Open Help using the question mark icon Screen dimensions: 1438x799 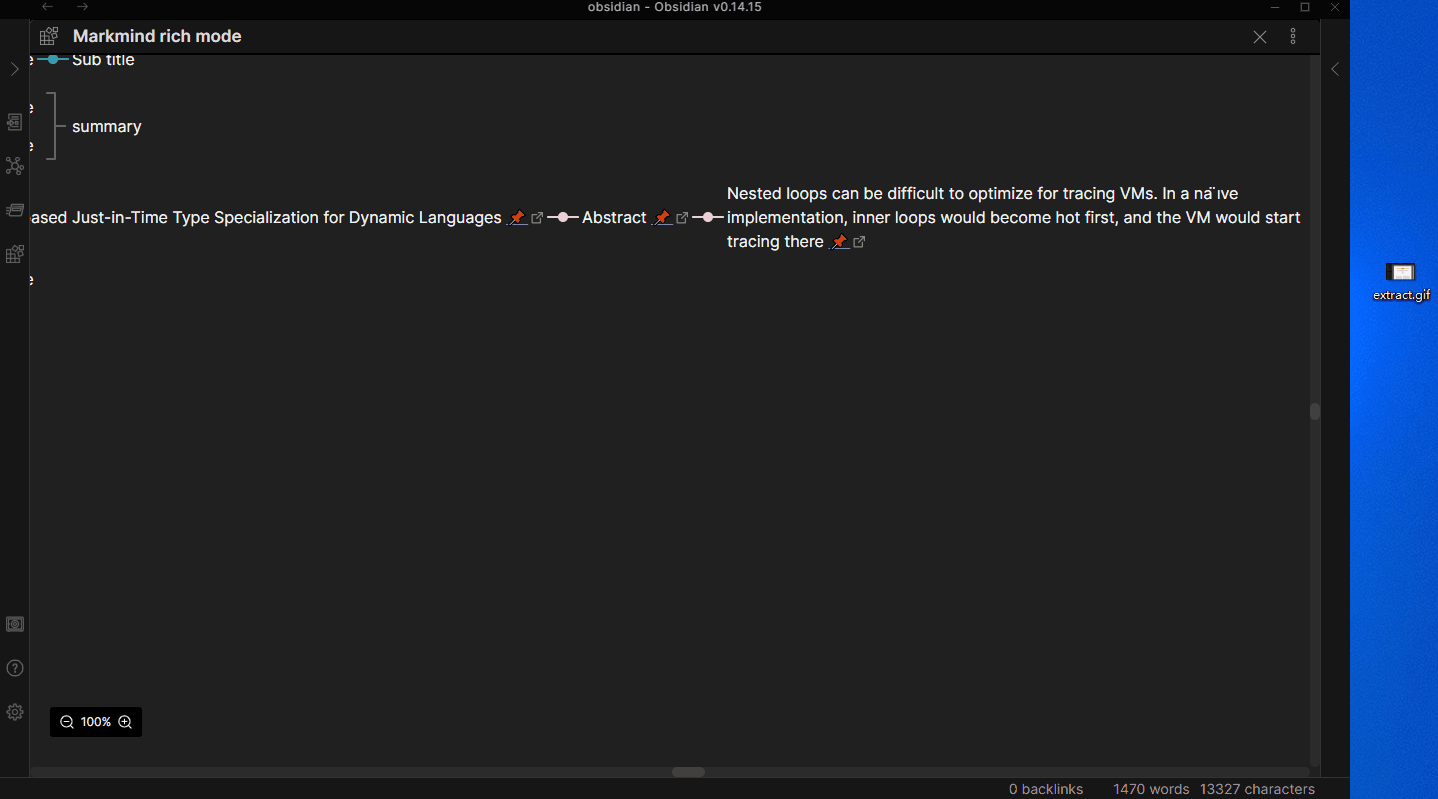tap(14, 668)
